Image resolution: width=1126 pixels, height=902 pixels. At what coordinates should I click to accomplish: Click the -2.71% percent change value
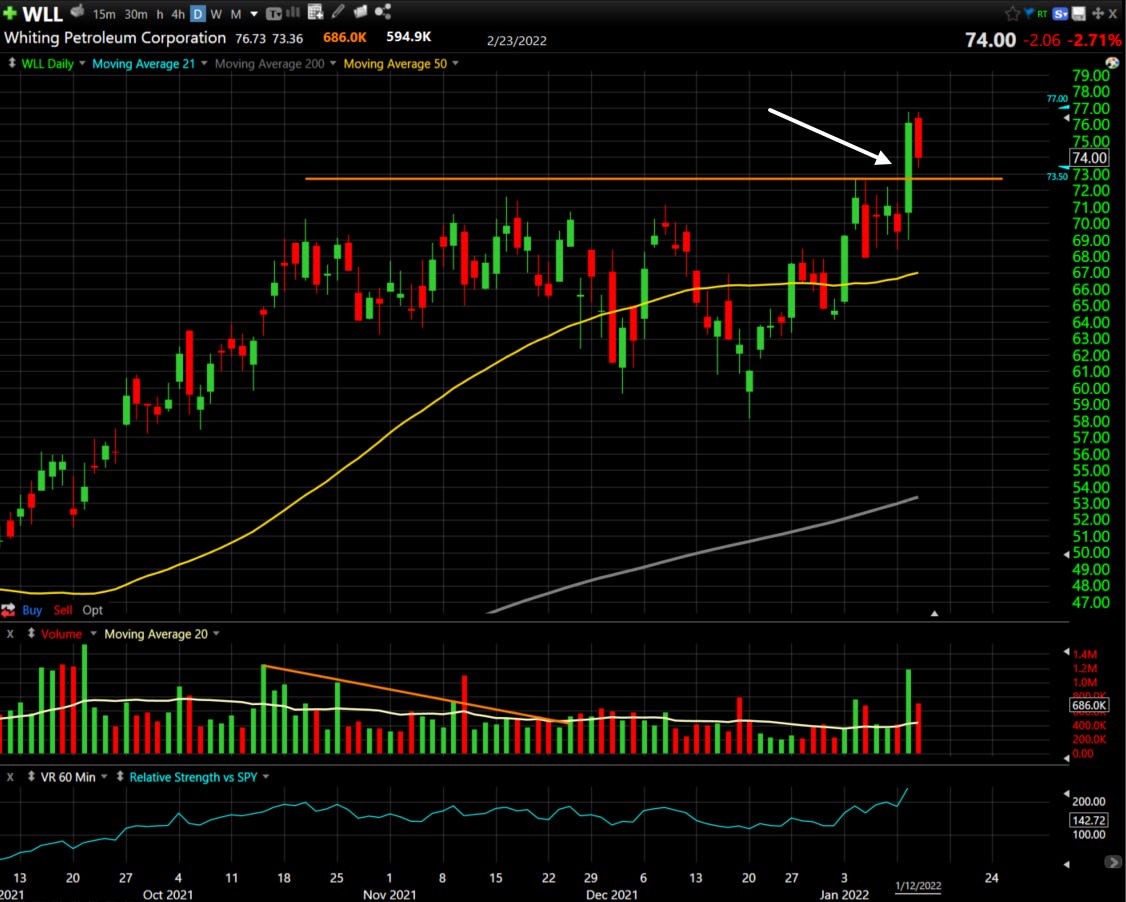pyautogui.click(x=1094, y=39)
